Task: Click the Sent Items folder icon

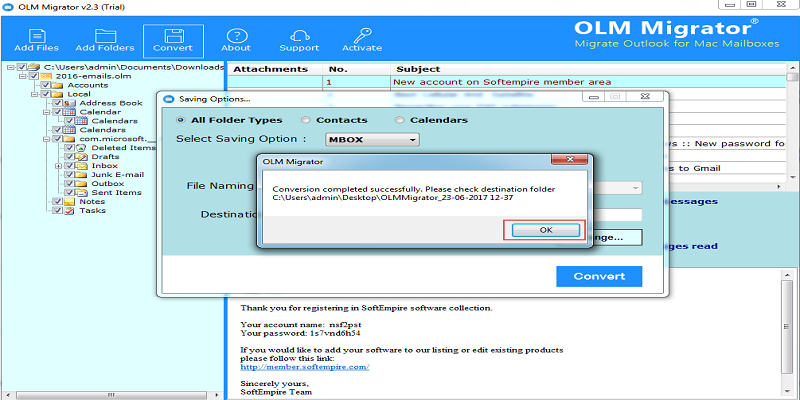Action: click(82, 192)
